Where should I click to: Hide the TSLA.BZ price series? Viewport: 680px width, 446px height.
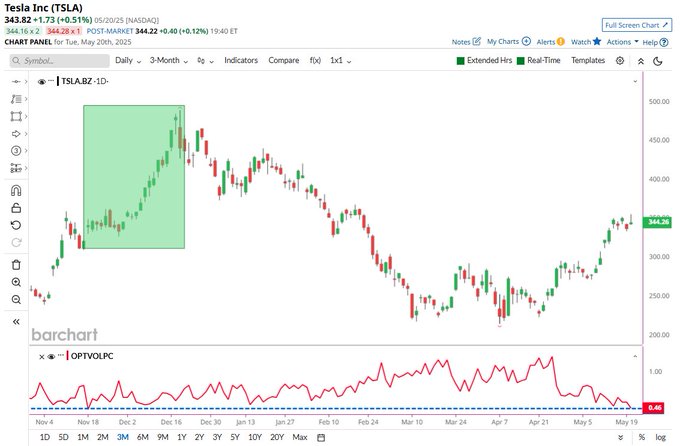42,82
